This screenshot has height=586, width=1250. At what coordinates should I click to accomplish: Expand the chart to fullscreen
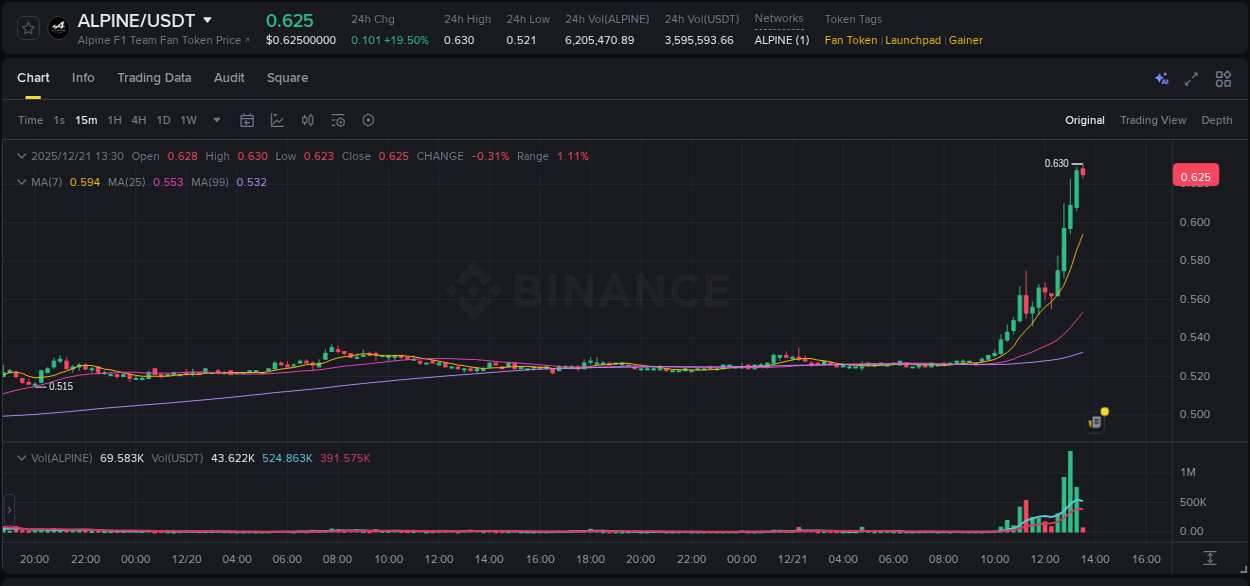pos(1190,78)
